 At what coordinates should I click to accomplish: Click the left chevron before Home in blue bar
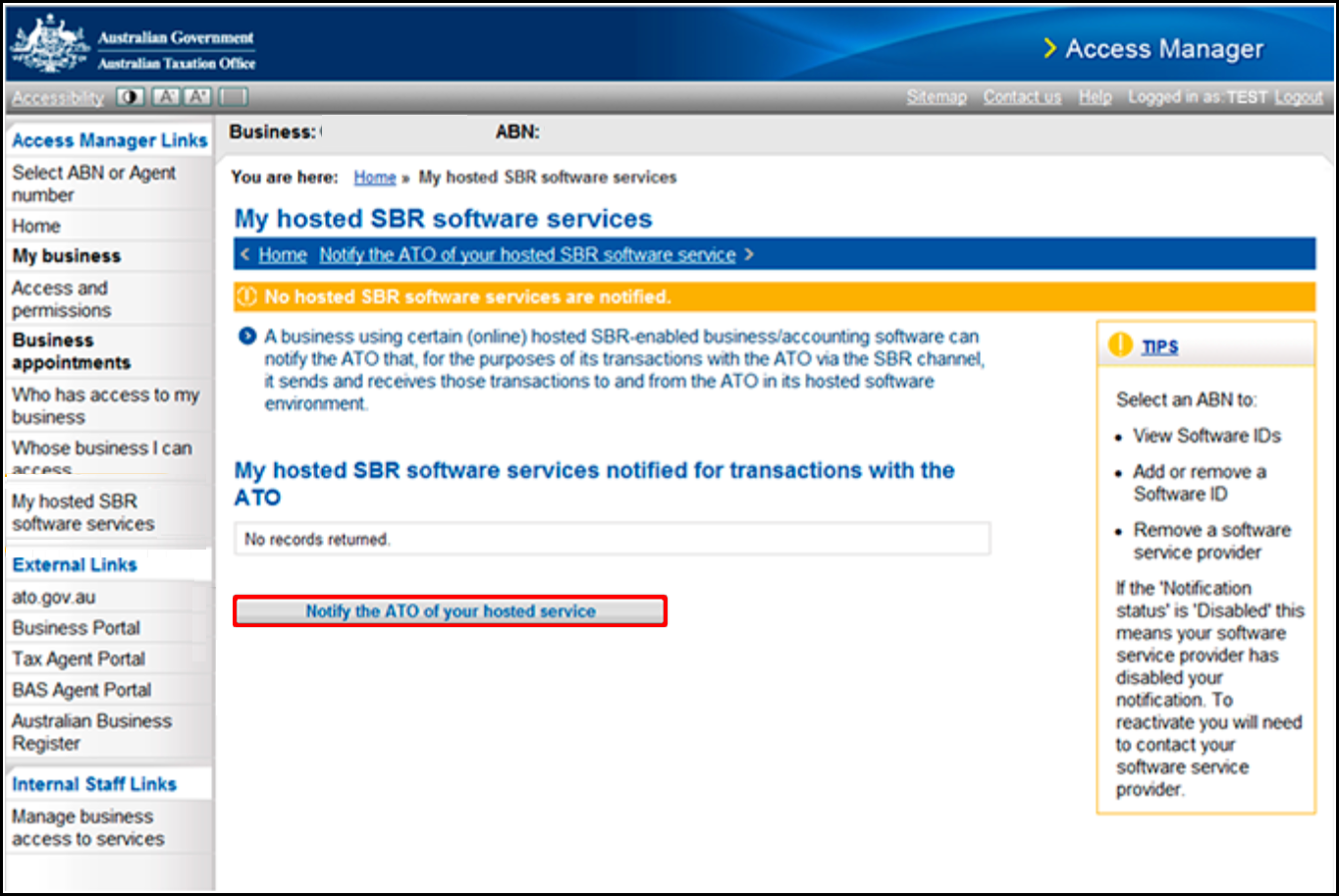245,255
